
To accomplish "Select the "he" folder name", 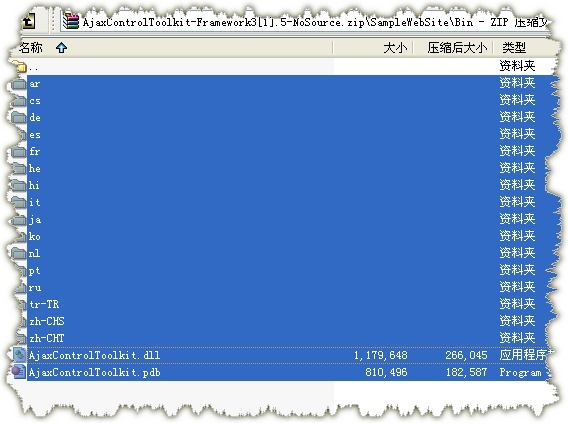I will pos(35,168).
